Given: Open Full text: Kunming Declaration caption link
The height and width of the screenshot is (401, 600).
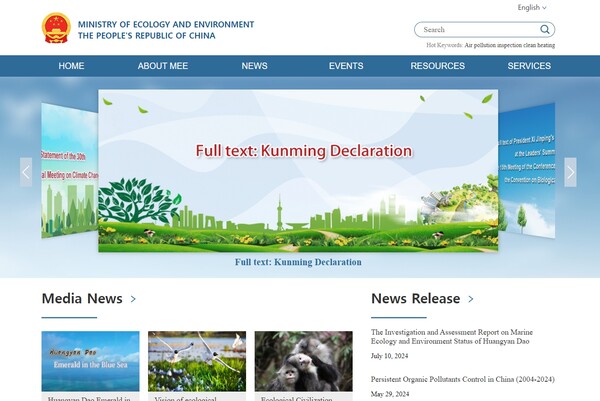Looking at the screenshot, I should [298, 262].
